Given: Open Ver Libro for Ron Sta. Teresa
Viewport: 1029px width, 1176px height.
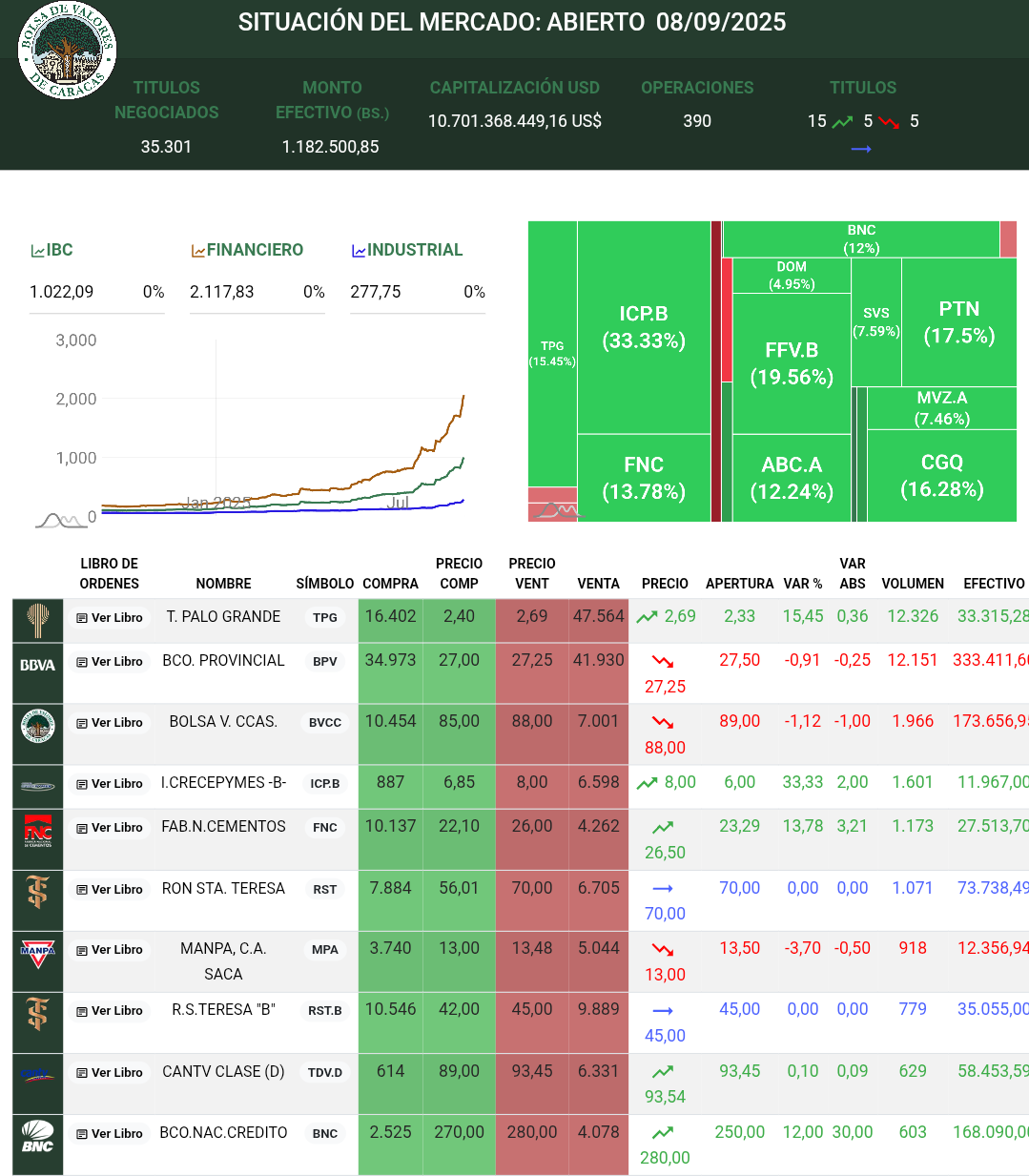Looking at the screenshot, I should click(110, 890).
